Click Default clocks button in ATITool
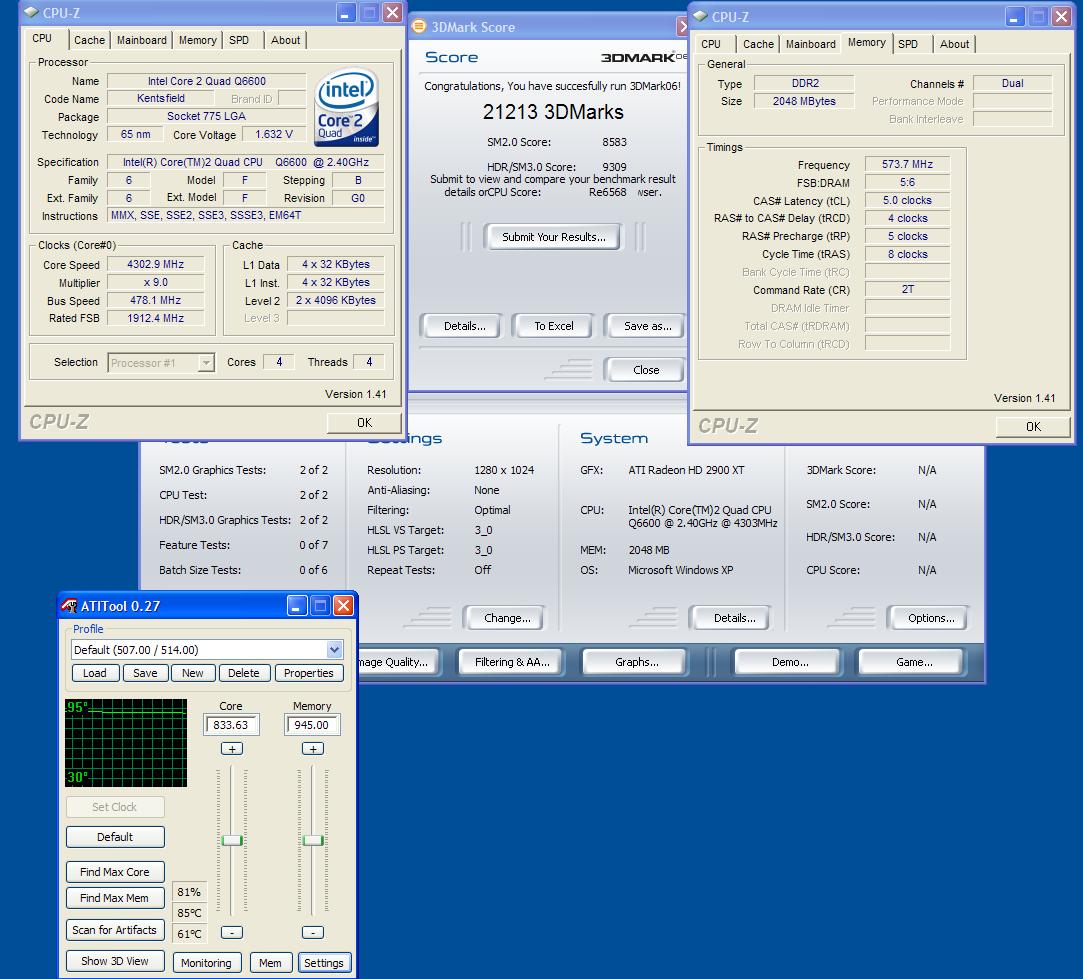This screenshot has height=979, width=1083. pyautogui.click(x=115, y=837)
